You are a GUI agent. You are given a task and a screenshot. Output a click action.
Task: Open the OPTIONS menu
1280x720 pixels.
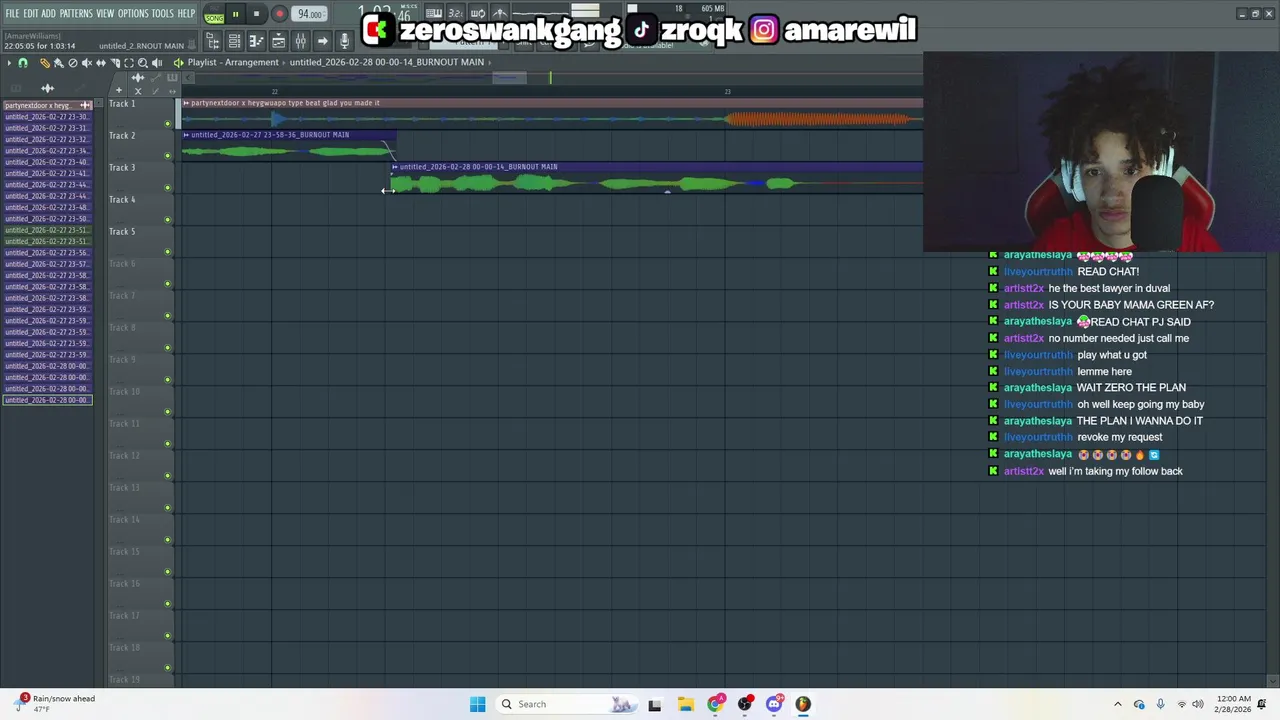click(133, 13)
